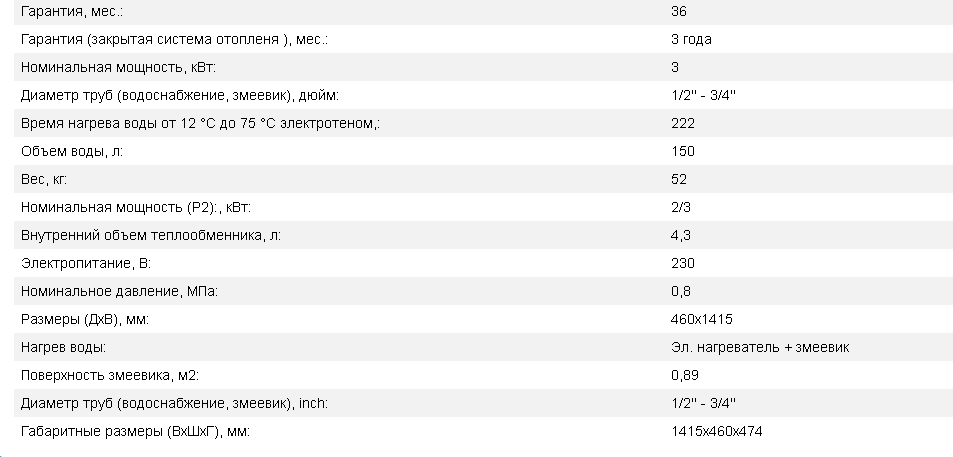The height and width of the screenshot is (457, 953).
Task: Select the warranty value '3 года'
Action: point(691,40)
